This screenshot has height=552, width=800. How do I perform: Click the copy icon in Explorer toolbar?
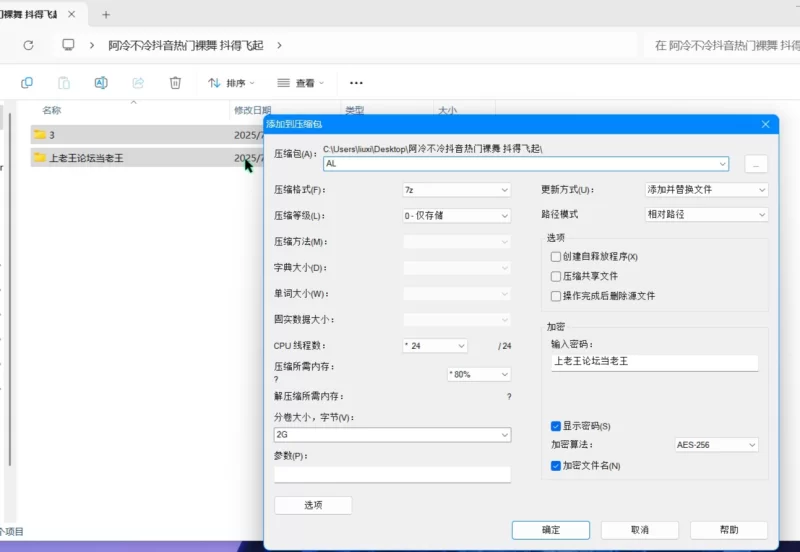click(x=27, y=83)
